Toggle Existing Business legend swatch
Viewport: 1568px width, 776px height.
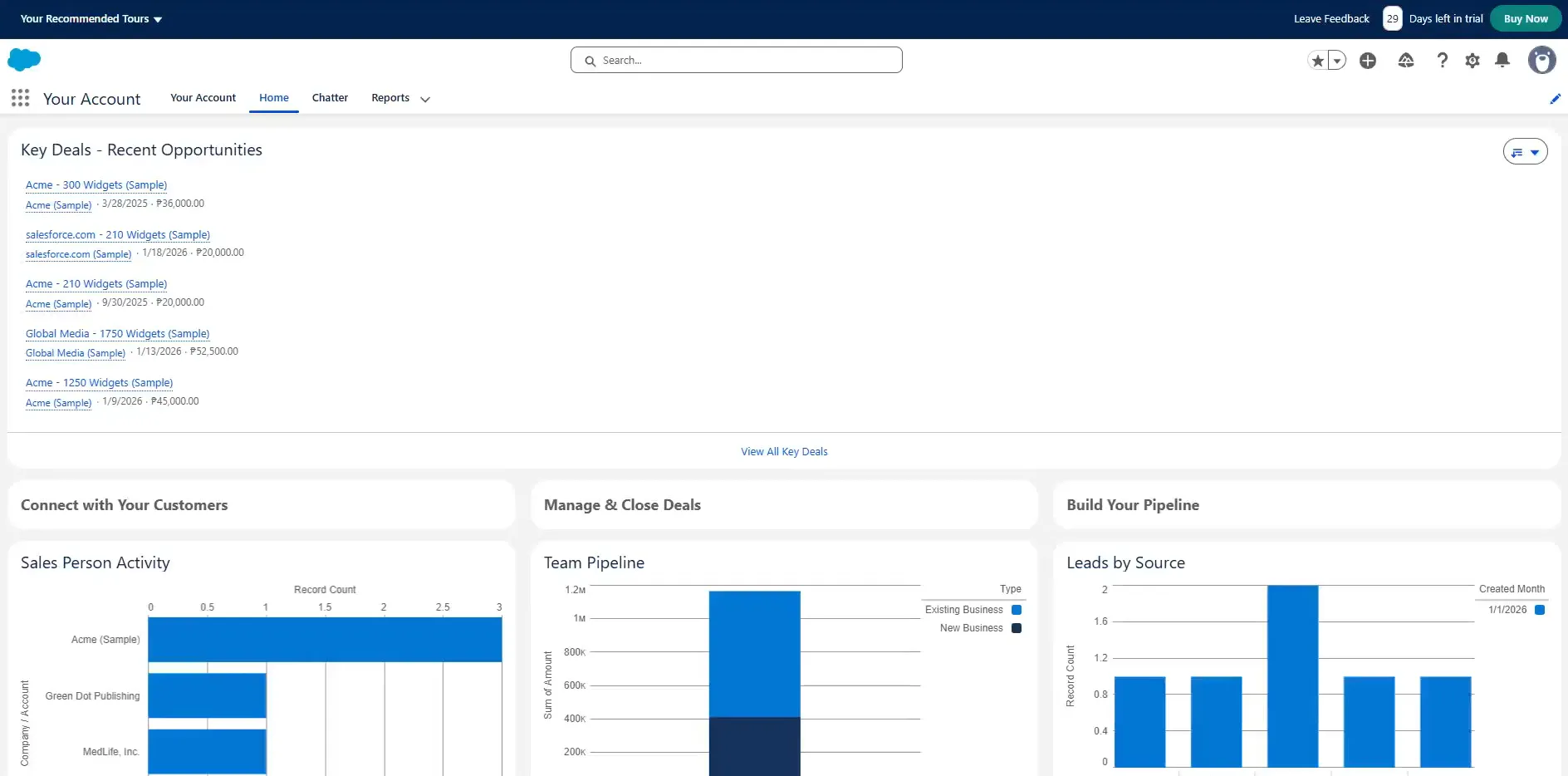[1017, 610]
